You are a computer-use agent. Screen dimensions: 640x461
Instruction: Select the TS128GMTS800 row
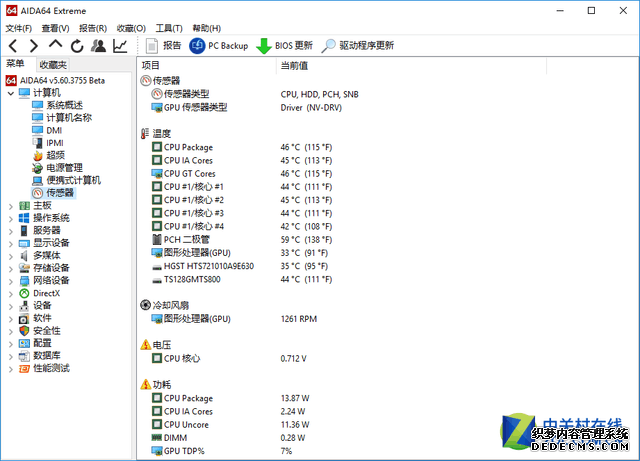point(242,279)
